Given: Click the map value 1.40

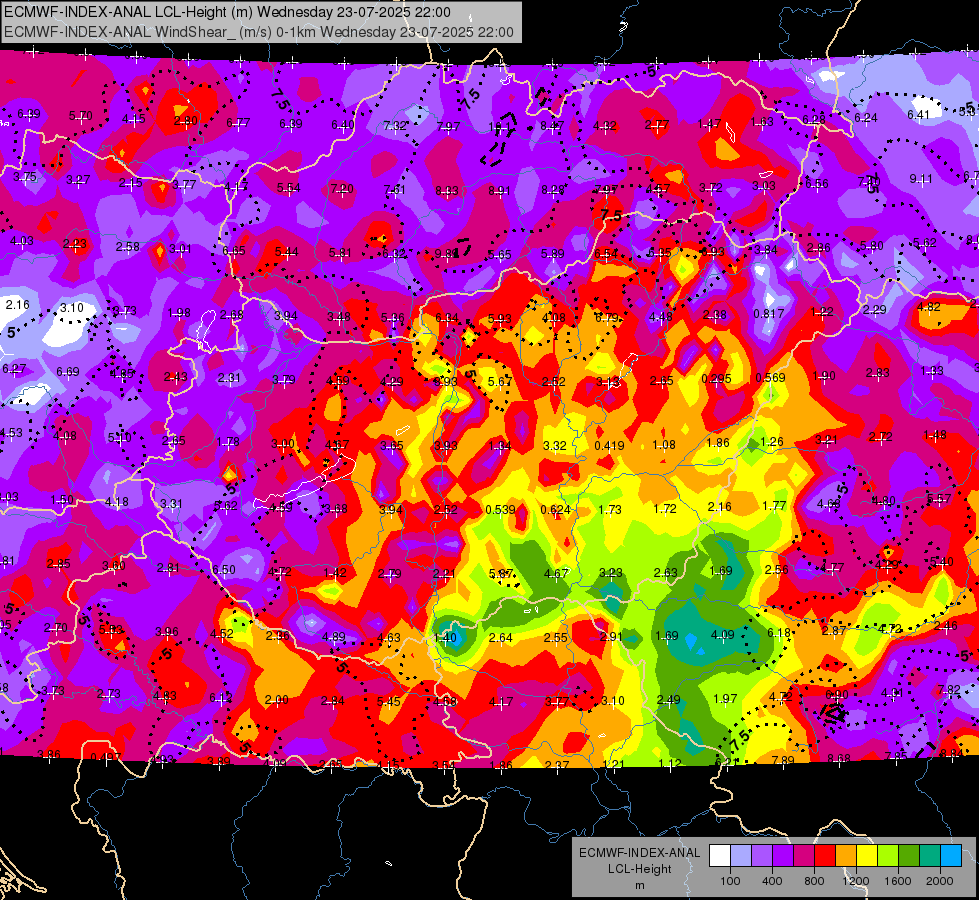Looking at the screenshot, I should pos(445,638).
